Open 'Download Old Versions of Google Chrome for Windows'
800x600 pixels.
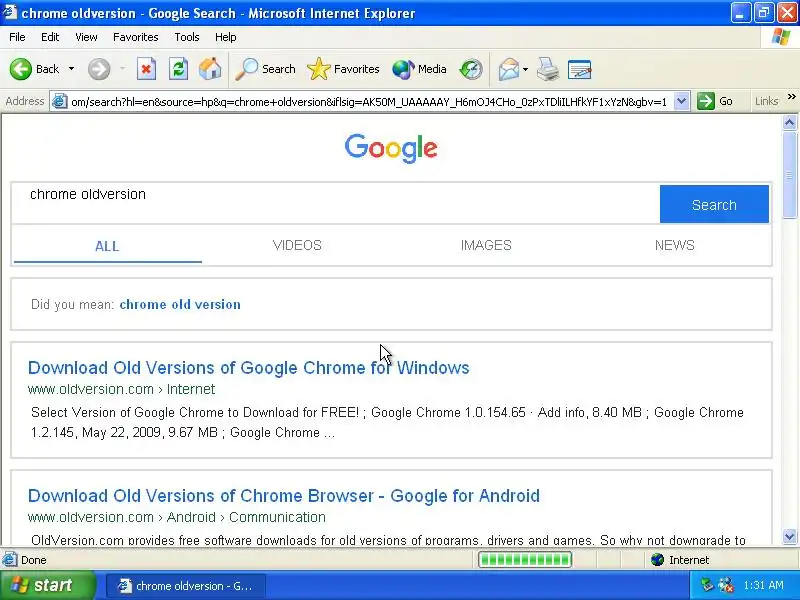[x=248, y=368]
